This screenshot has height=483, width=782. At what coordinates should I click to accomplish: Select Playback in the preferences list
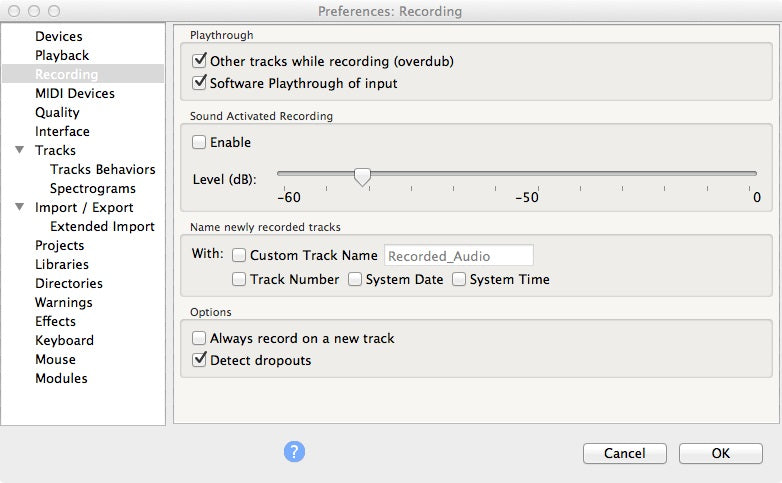coord(62,55)
